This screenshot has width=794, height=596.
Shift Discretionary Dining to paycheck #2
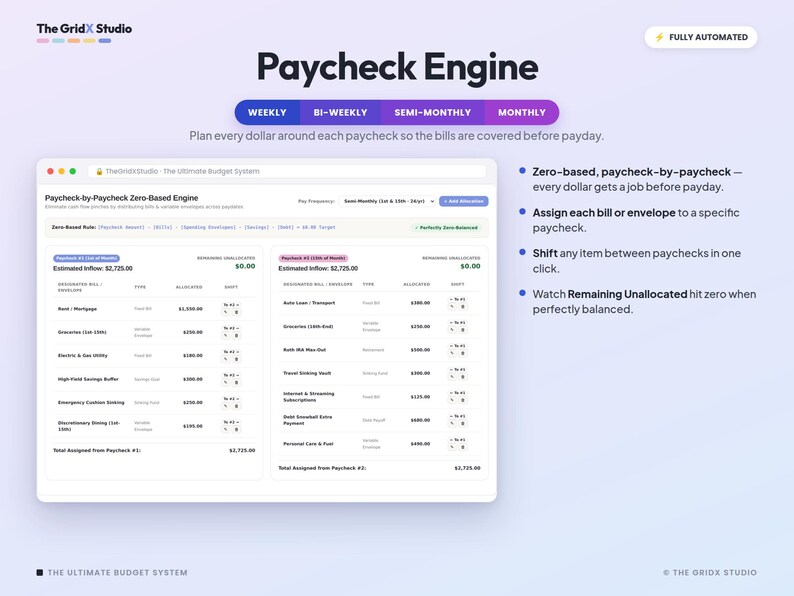coord(231,422)
